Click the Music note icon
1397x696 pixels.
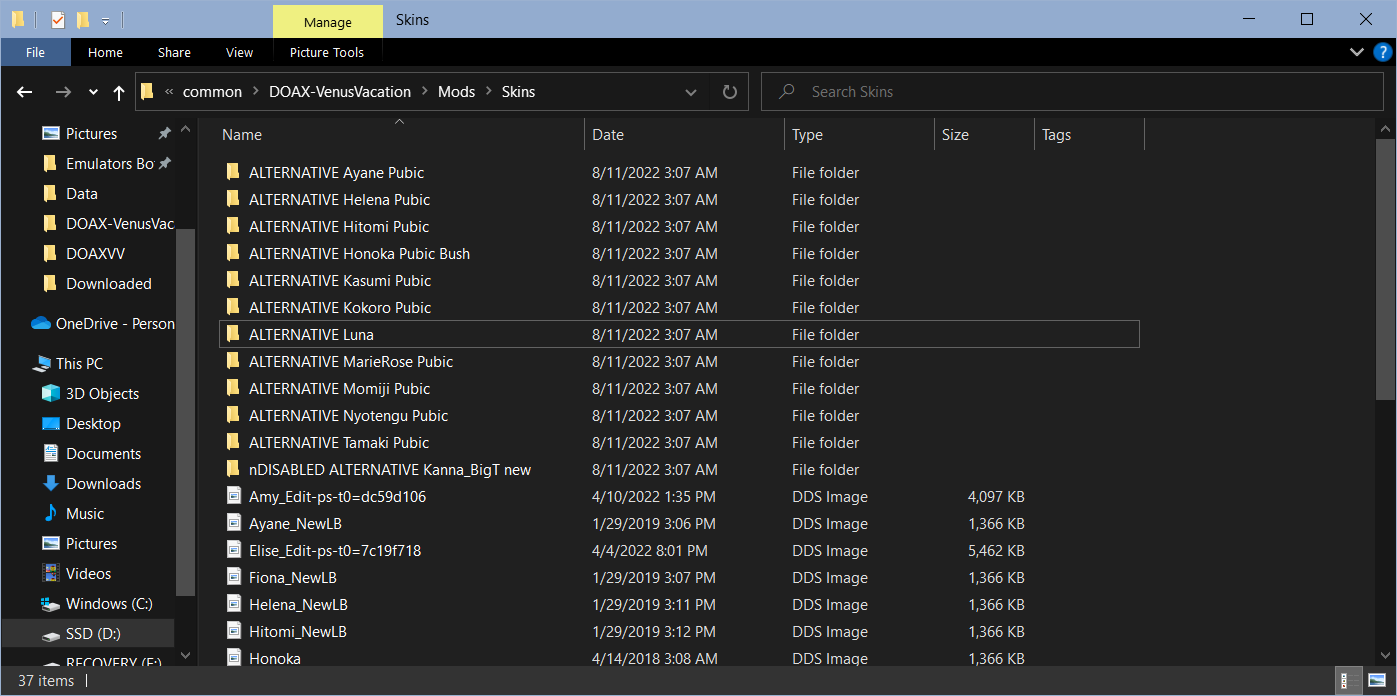(51, 514)
